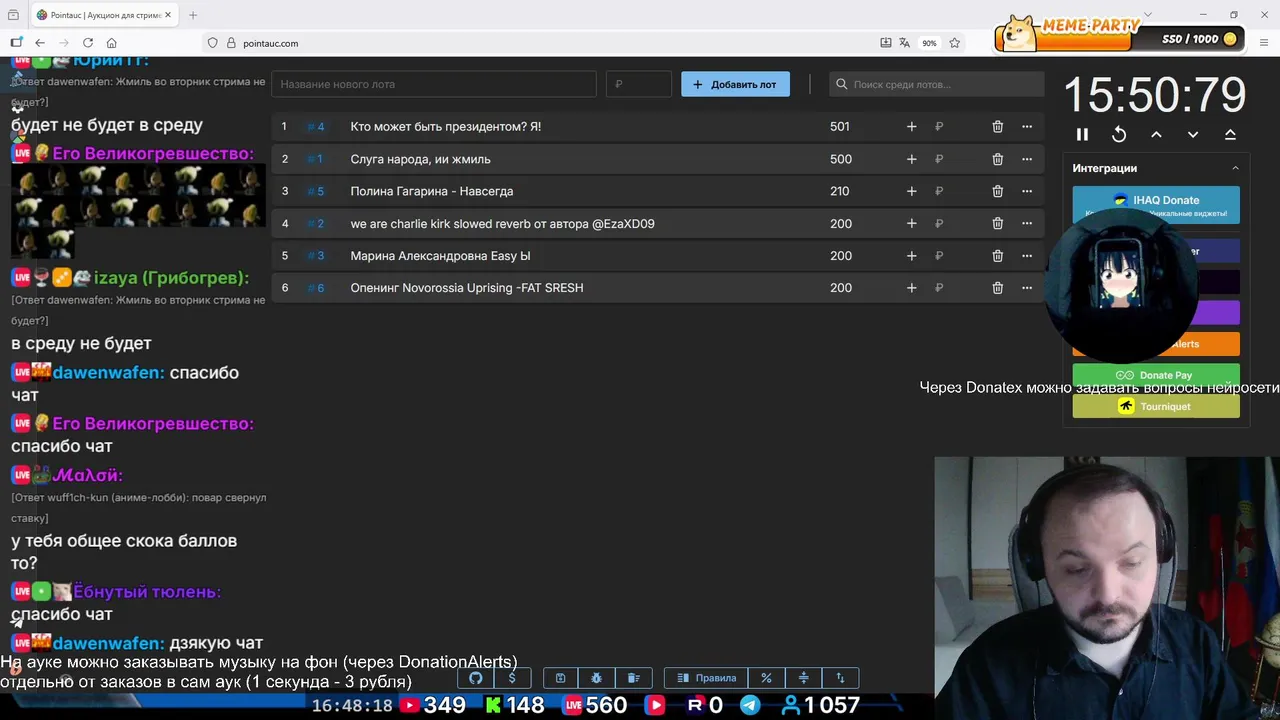Add amount to lot Кто может быть президентом
Screen dimensions: 1280x720
[911, 127]
